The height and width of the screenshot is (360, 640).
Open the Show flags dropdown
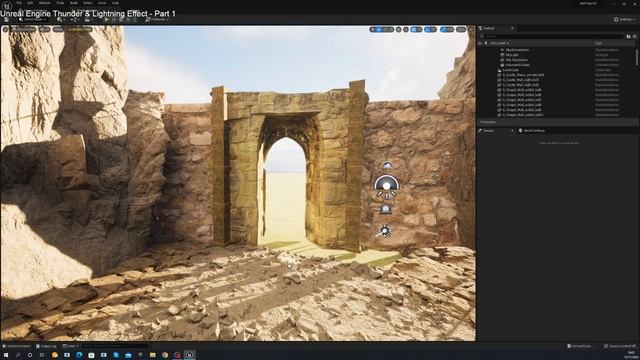(58, 29)
